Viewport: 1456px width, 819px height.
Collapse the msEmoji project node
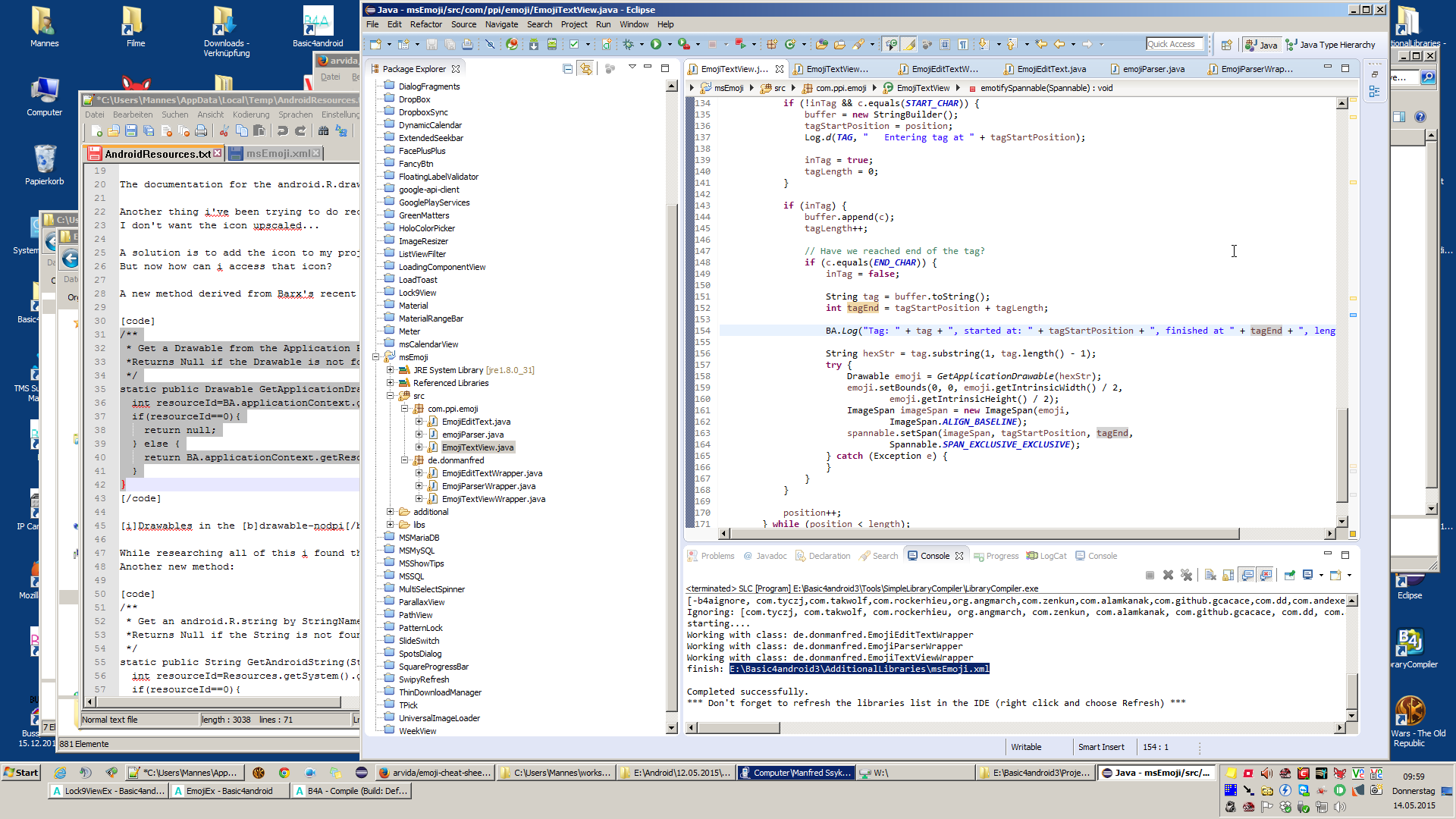point(376,357)
